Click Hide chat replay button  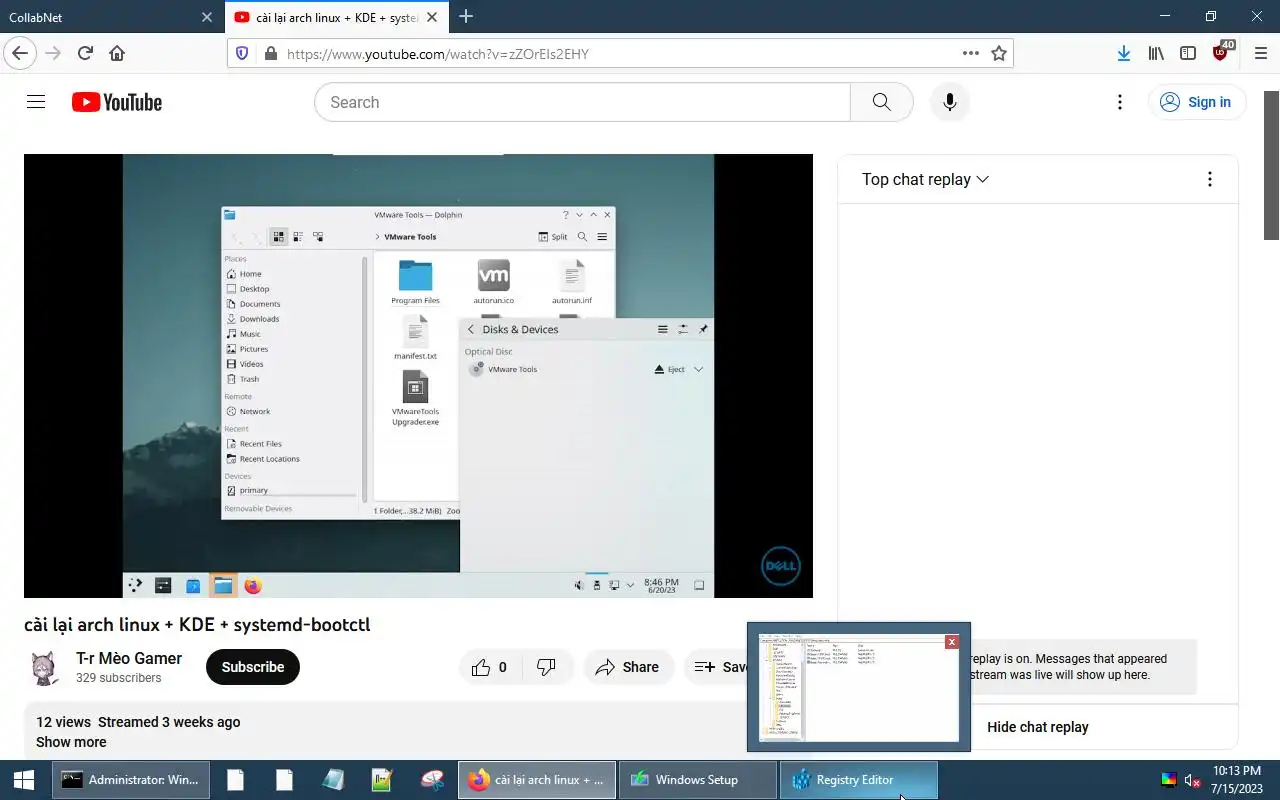click(1038, 727)
